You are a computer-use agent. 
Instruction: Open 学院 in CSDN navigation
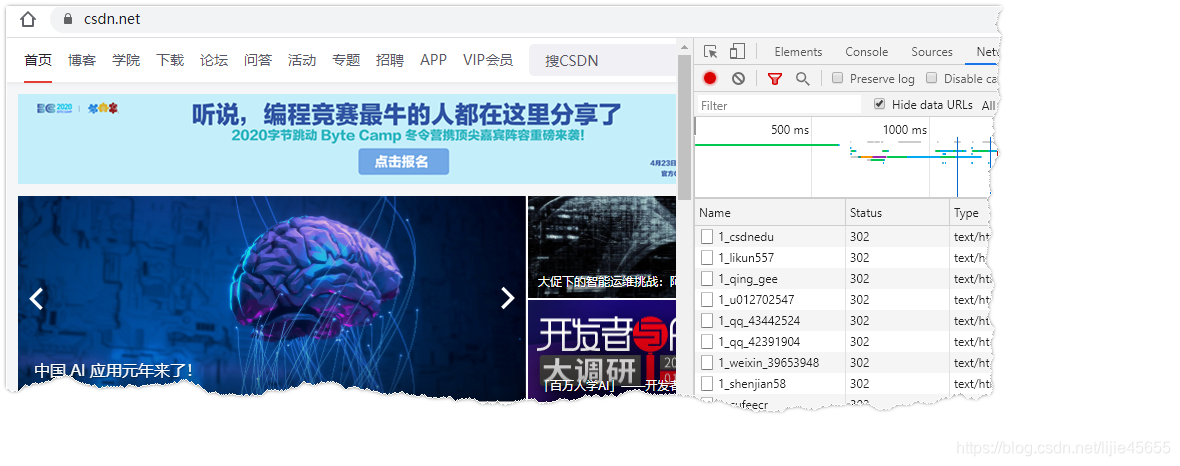(x=126, y=60)
